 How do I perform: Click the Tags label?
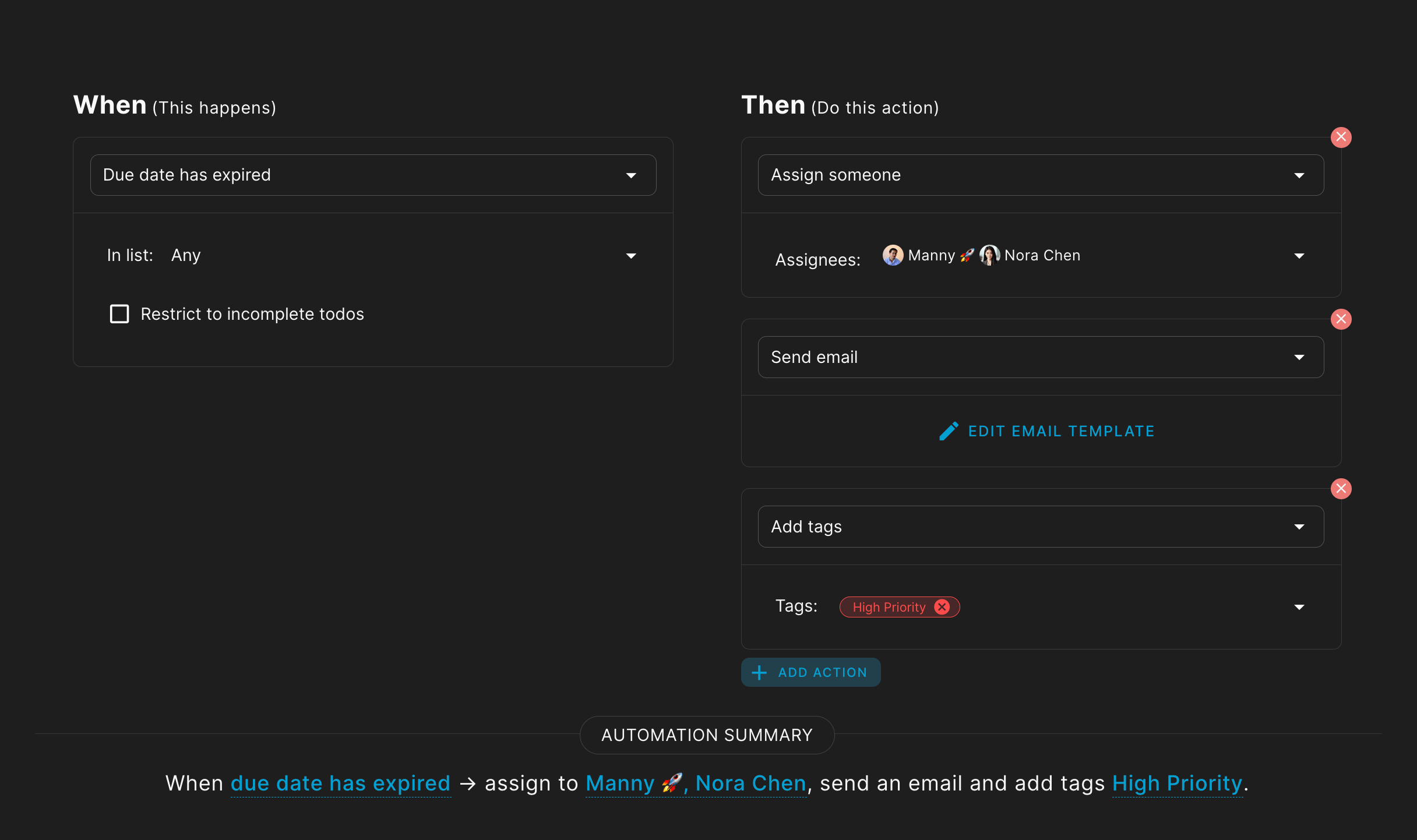[796, 606]
